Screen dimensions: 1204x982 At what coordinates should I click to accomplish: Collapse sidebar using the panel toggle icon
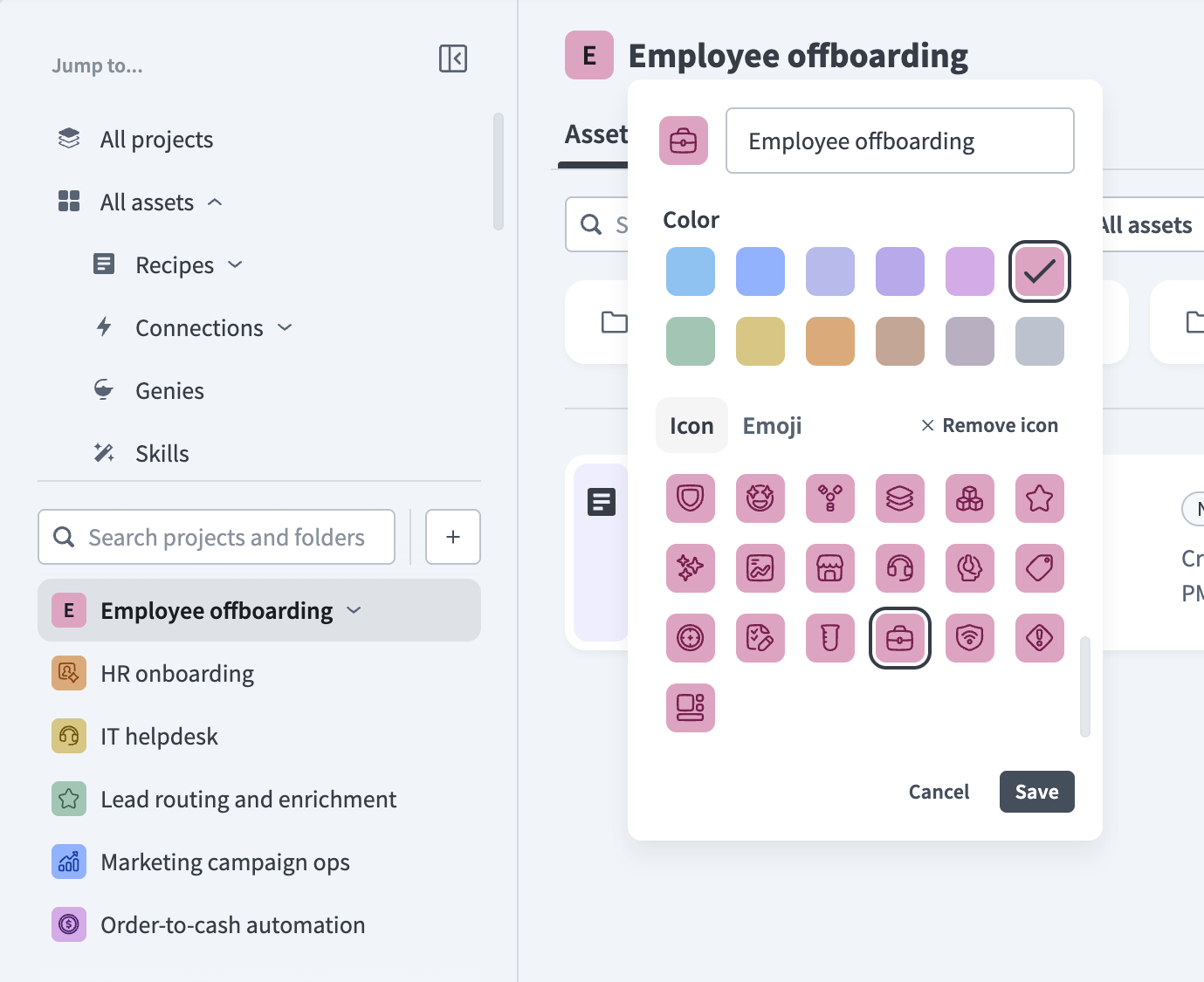click(452, 58)
